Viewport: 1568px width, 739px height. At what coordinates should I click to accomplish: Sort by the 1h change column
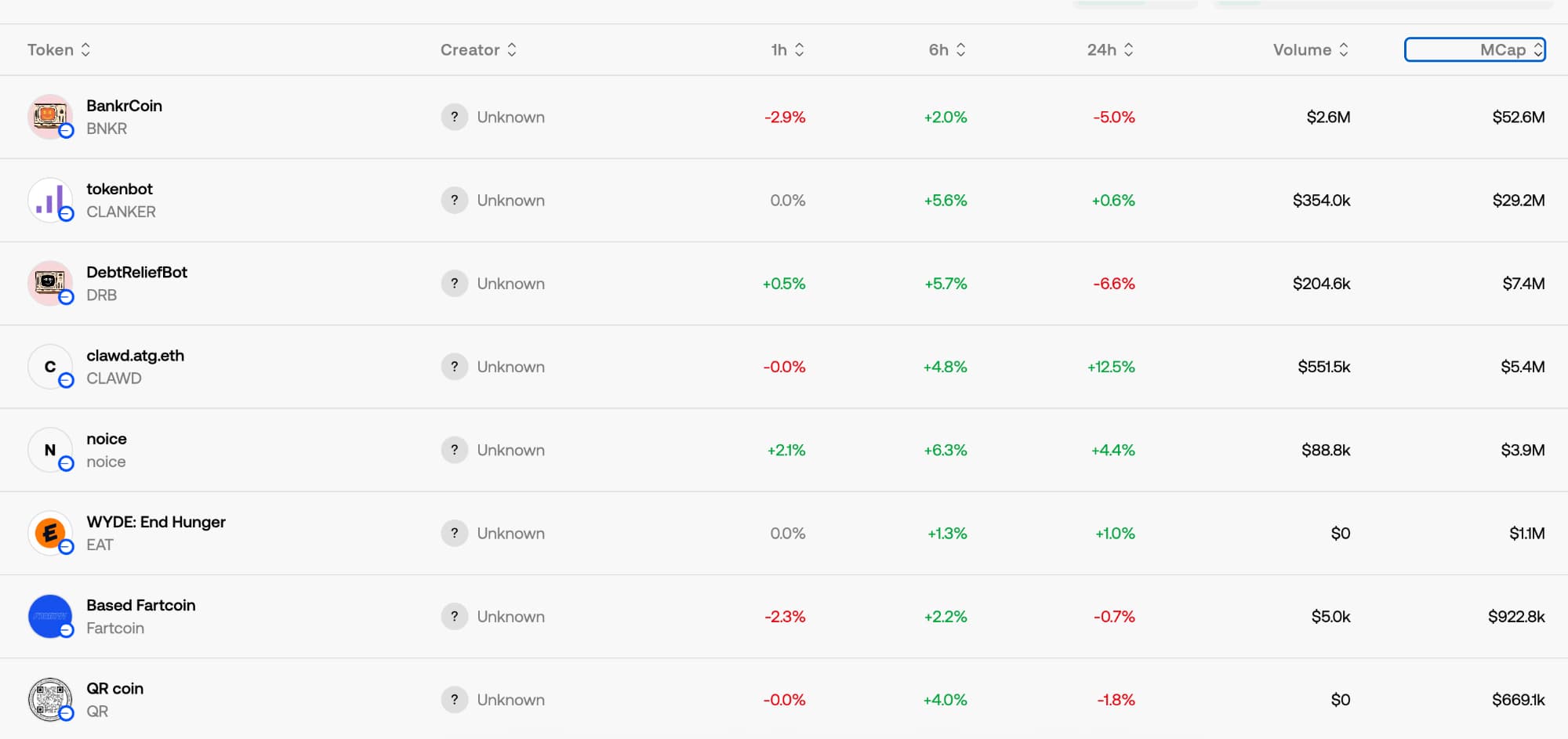click(x=787, y=50)
